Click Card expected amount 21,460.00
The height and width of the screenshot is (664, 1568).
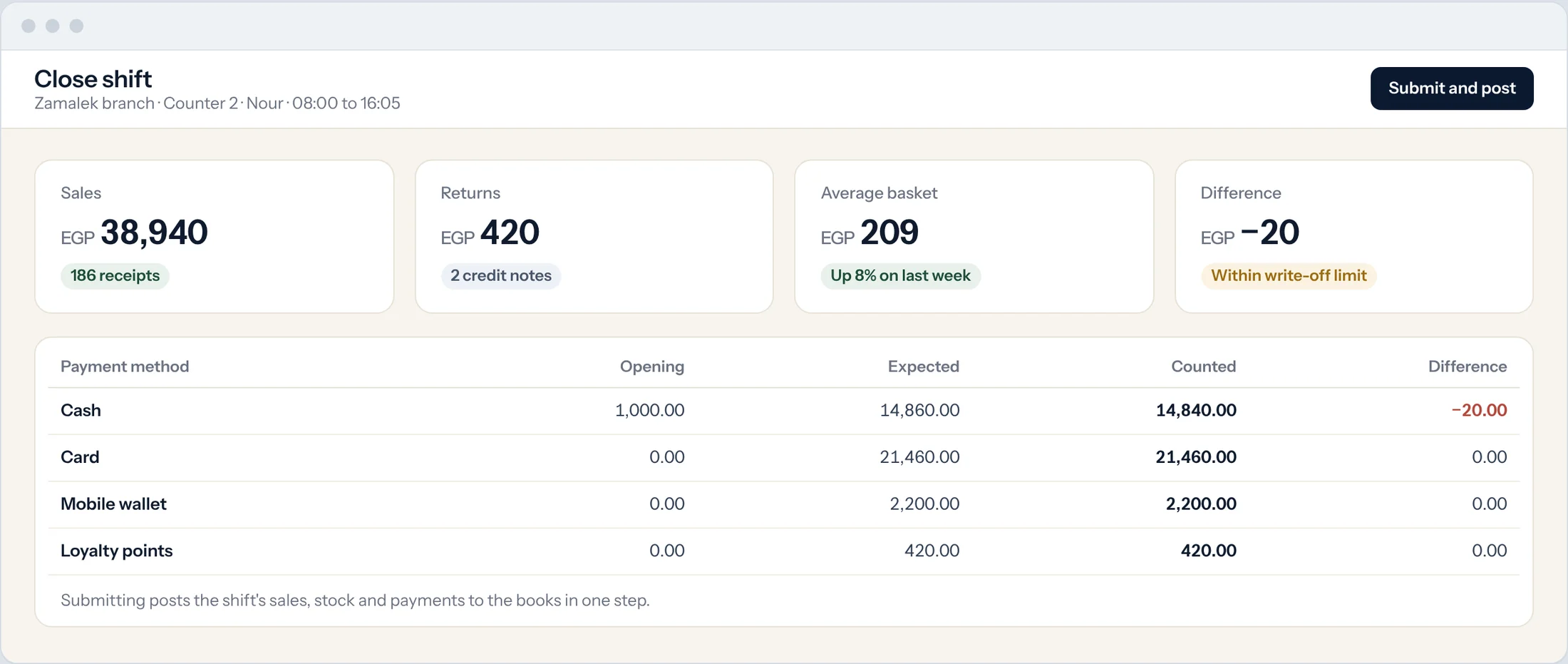click(919, 457)
